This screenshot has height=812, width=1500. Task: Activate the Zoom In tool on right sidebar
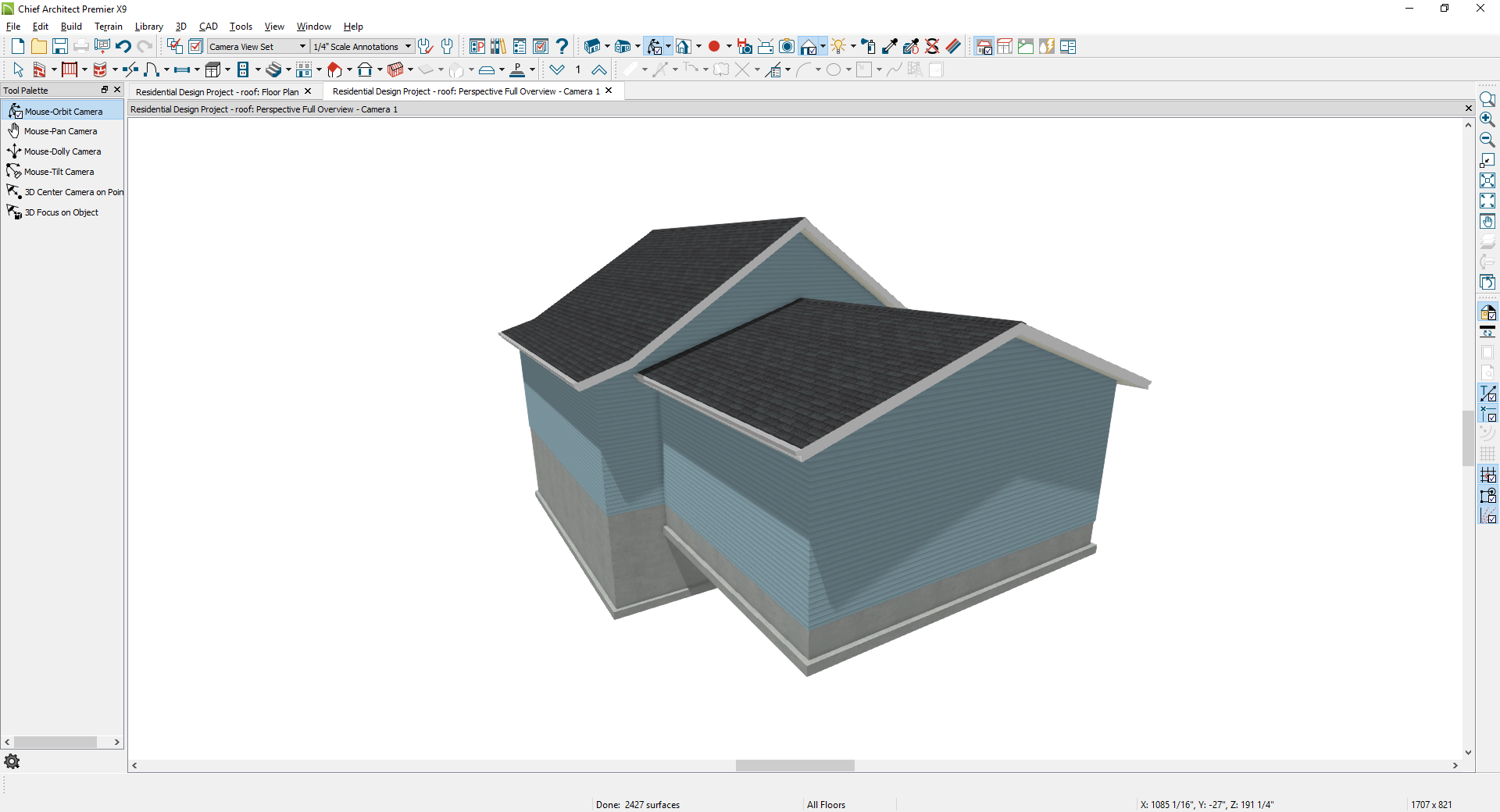[1487, 119]
